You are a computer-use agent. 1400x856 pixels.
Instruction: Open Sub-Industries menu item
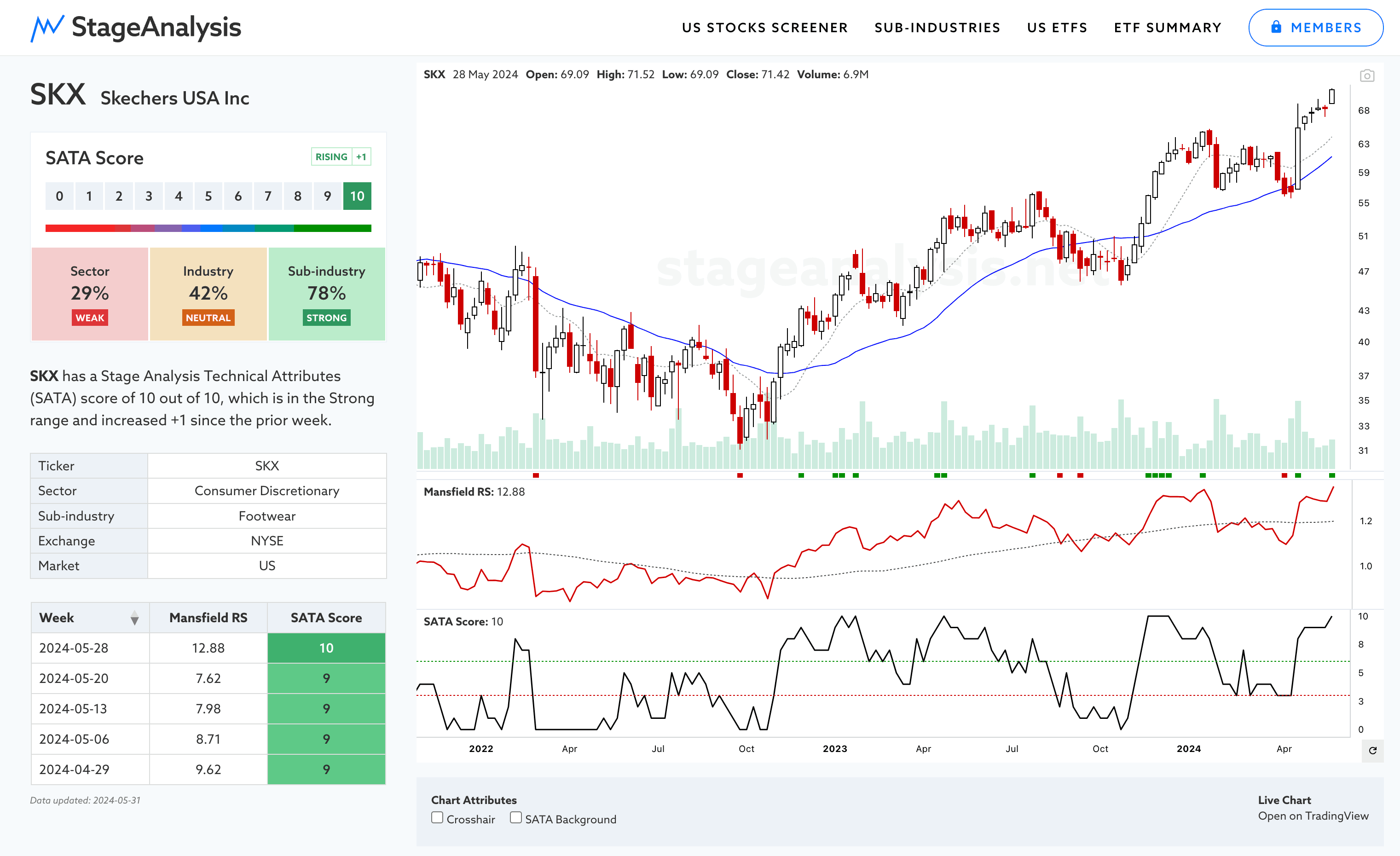click(937, 27)
